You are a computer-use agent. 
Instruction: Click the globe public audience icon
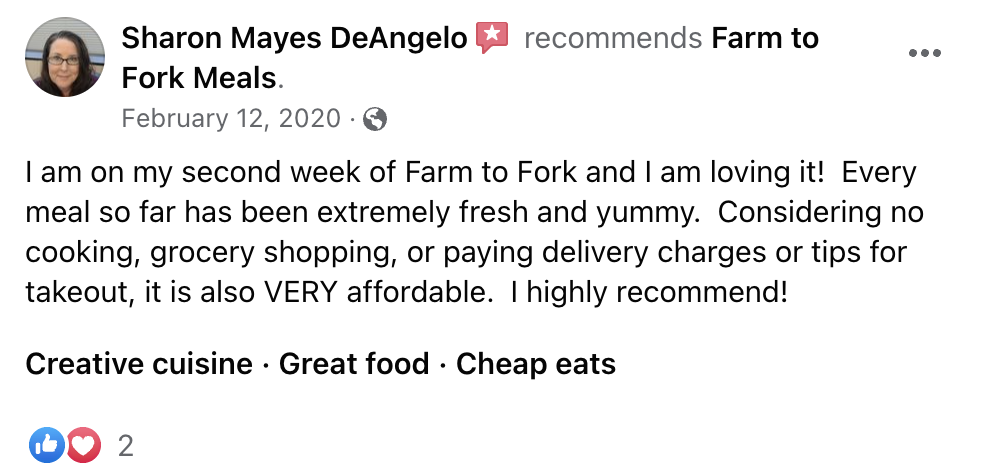(x=375, y=118)
